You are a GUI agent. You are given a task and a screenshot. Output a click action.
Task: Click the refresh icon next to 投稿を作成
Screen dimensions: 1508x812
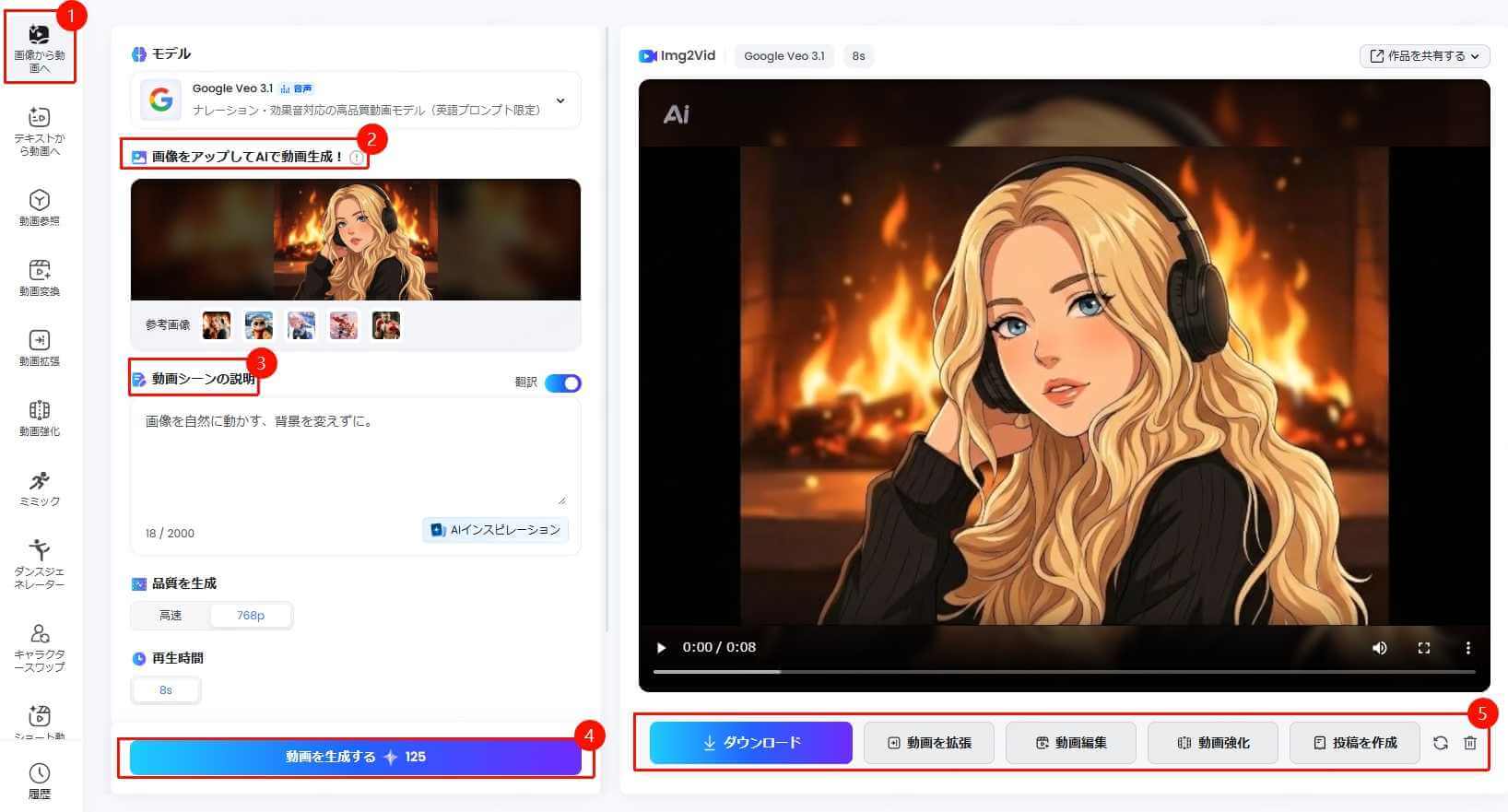pos(1440,743)
